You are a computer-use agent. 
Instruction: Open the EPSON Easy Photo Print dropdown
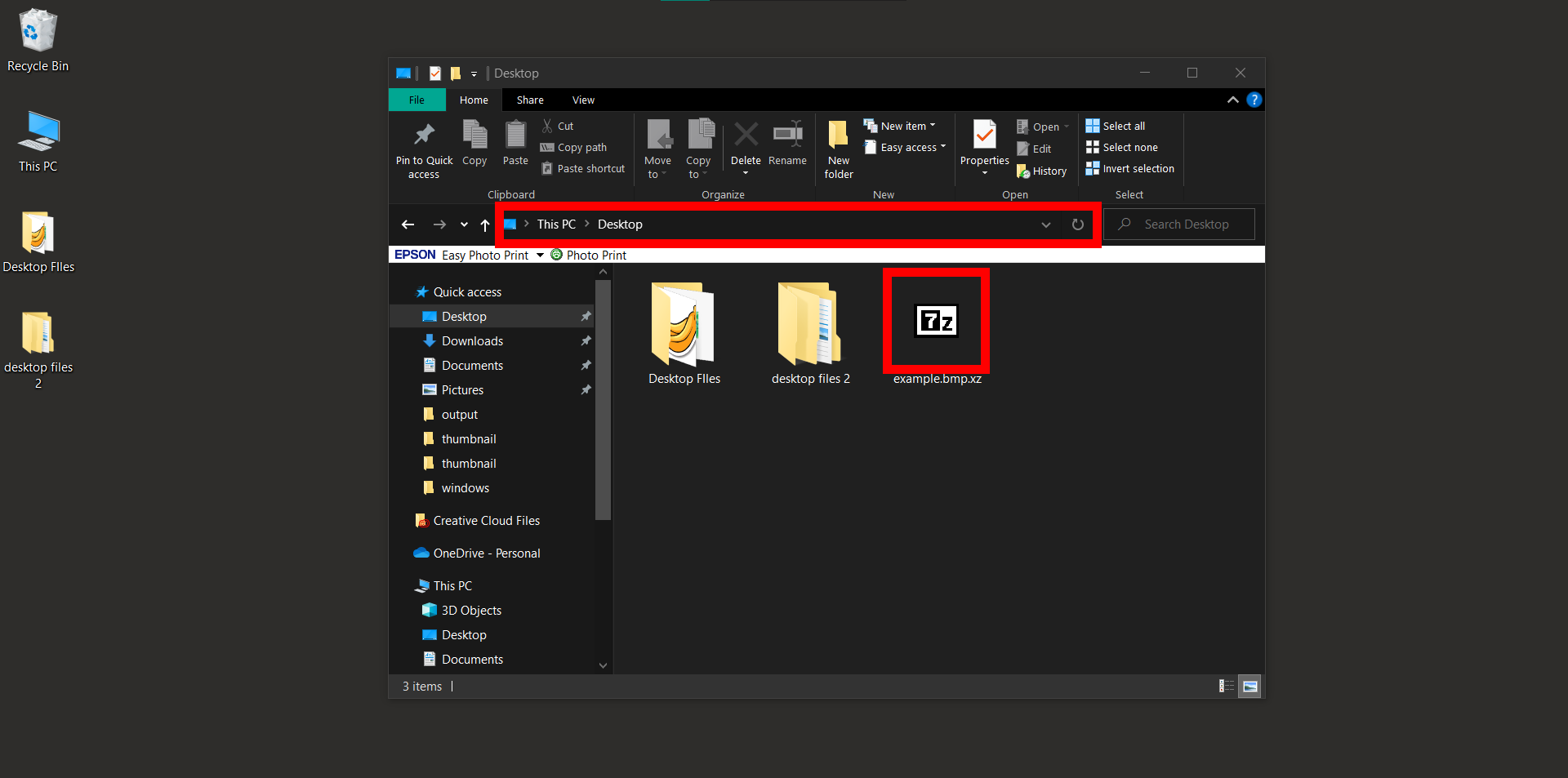(x=539, y=255)
